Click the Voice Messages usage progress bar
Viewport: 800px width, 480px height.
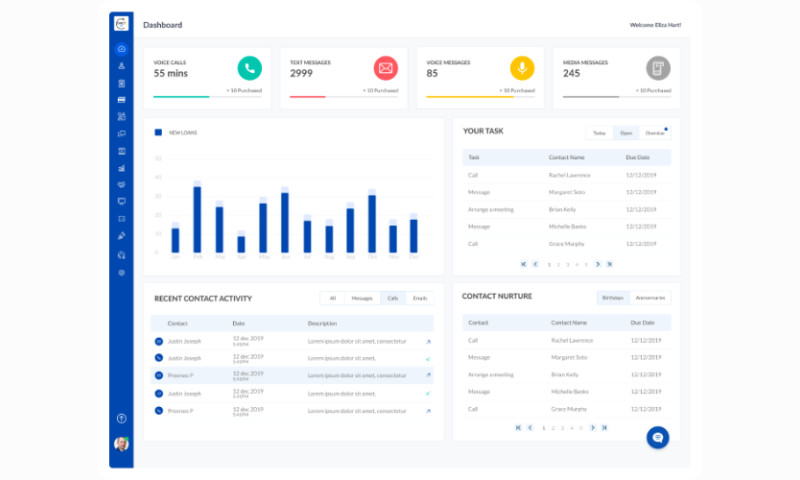pyautogui.click(x=480, y=96)
